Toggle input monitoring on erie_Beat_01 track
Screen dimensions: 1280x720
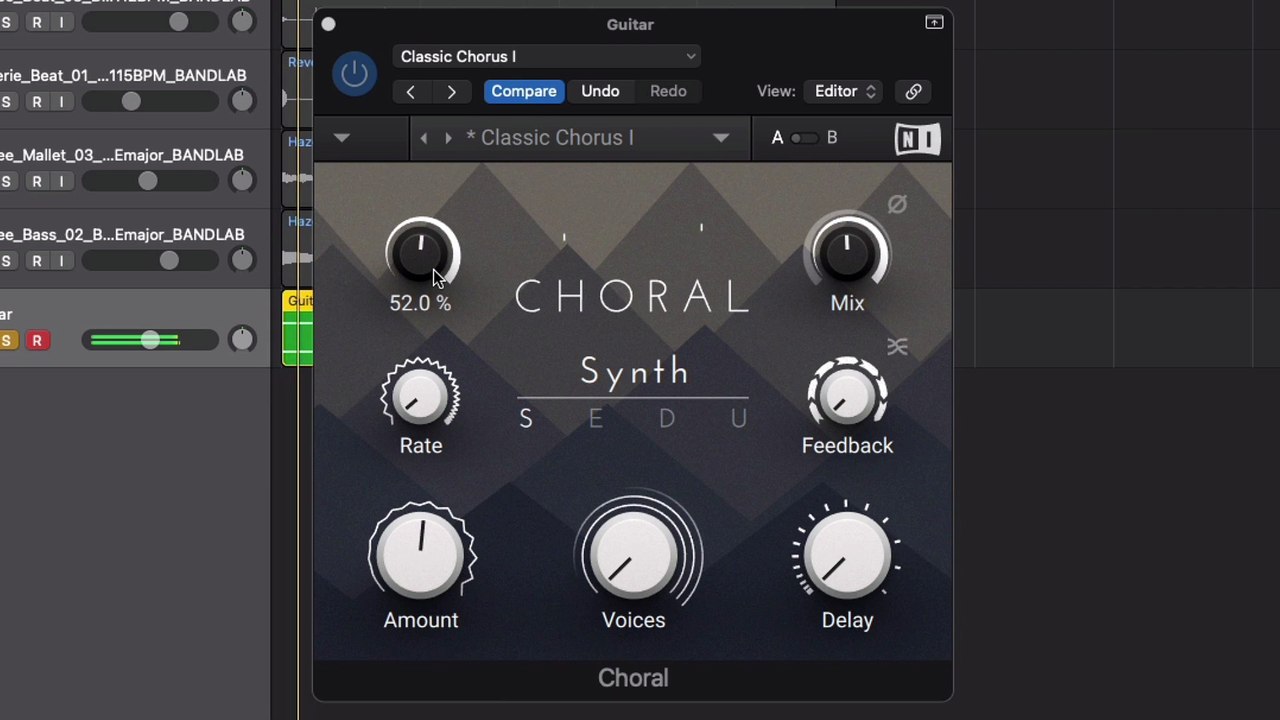point(61,102)
